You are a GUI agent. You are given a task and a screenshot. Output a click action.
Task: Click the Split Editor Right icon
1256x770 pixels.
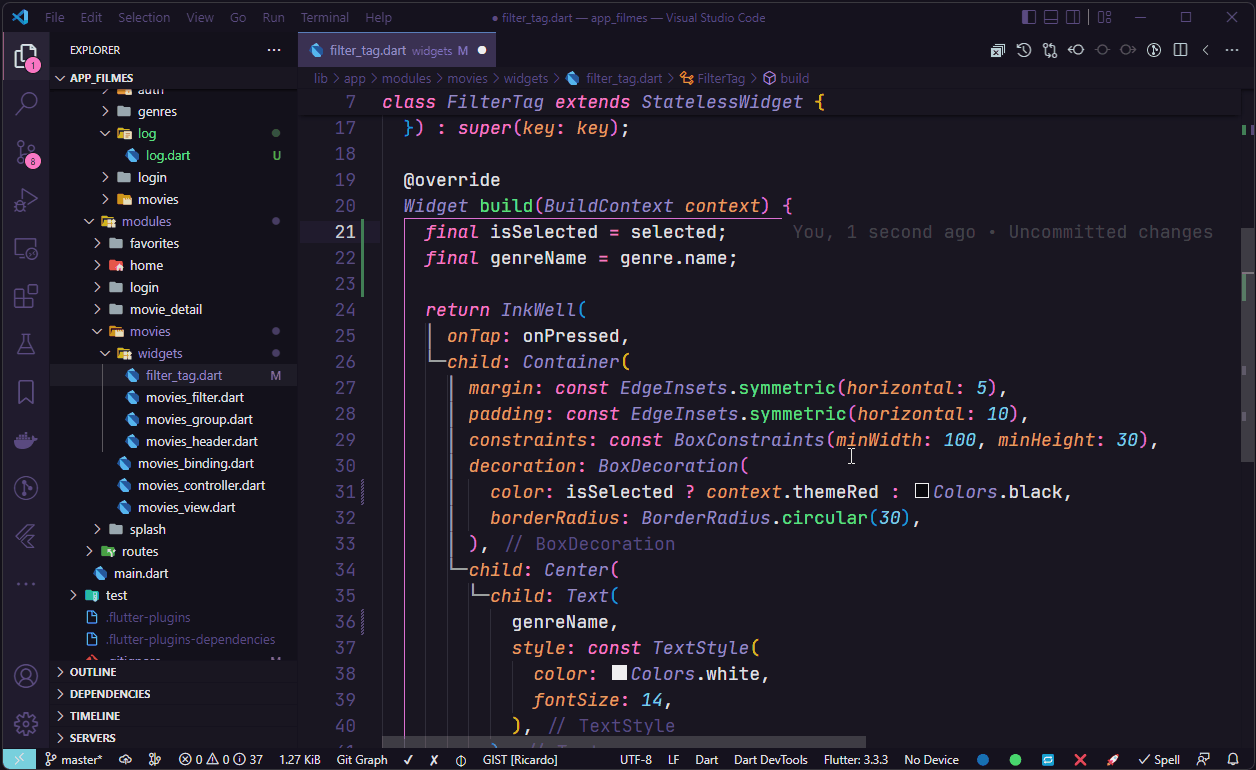[x=1180, y=50]
